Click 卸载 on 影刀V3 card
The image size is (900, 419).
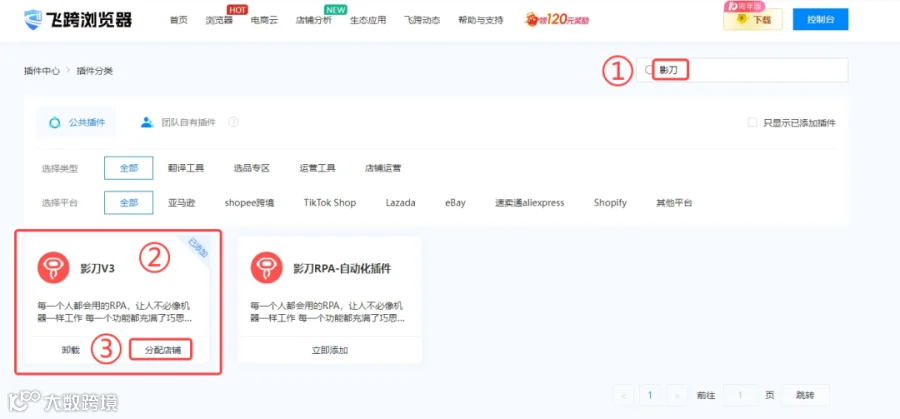[71, 350]
